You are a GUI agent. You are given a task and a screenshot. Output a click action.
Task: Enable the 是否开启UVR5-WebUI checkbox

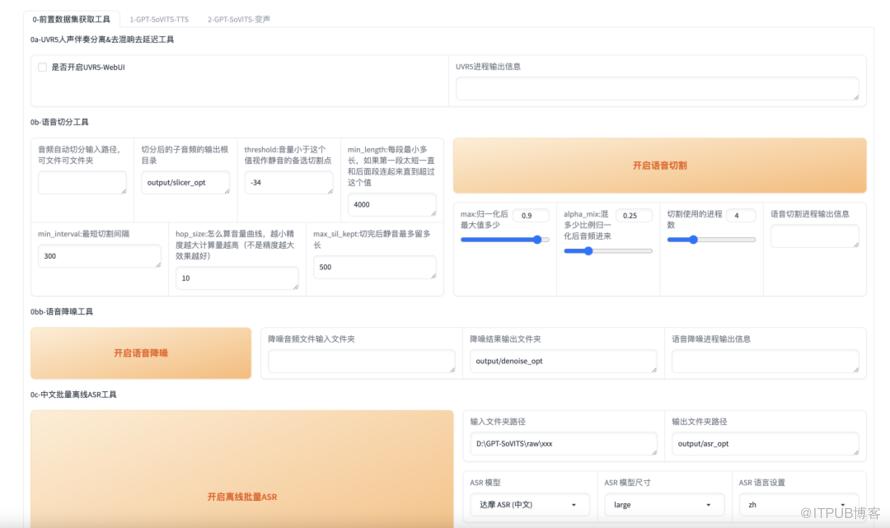point(42,67)
